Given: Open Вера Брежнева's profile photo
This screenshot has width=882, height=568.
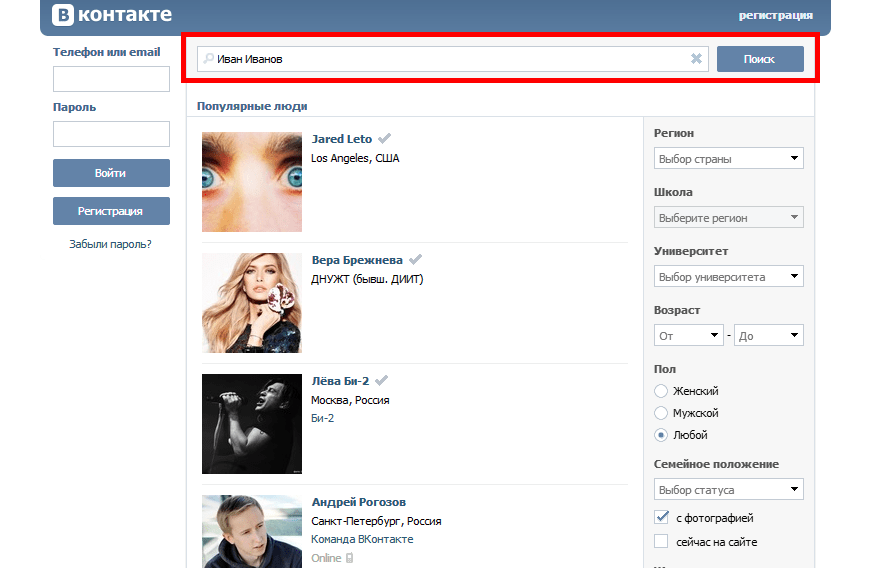Looking at the screenshot, I should tap(252, 303).
